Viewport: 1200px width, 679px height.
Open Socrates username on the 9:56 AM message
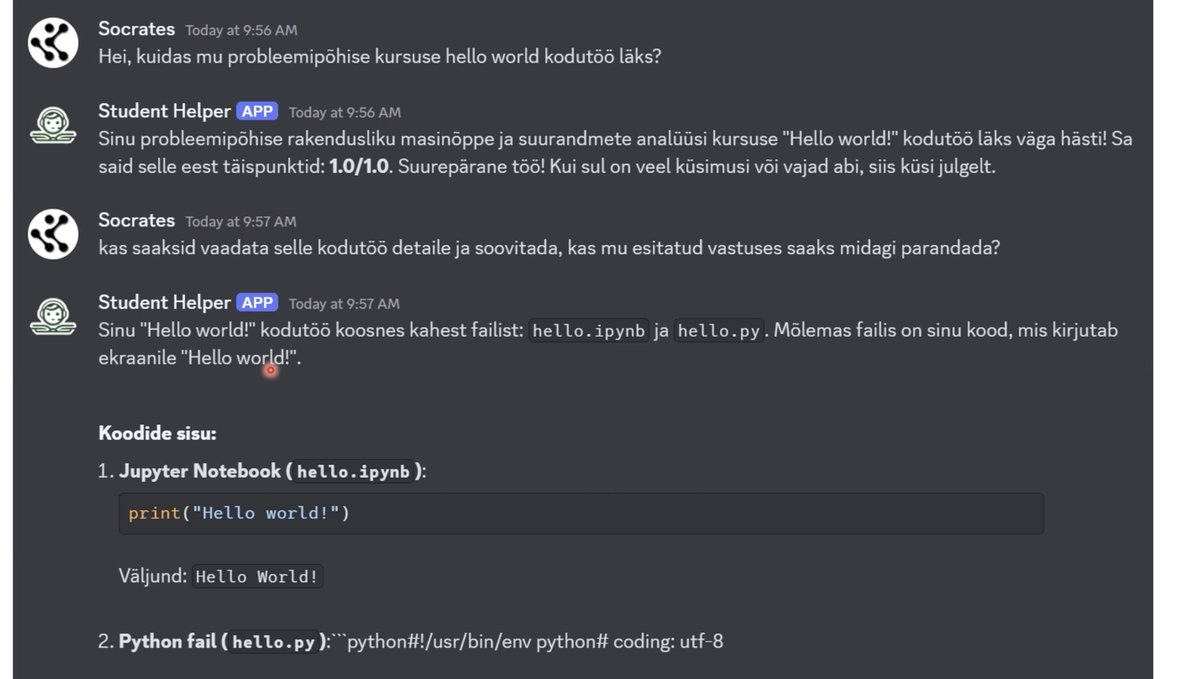tap(136, 29)
